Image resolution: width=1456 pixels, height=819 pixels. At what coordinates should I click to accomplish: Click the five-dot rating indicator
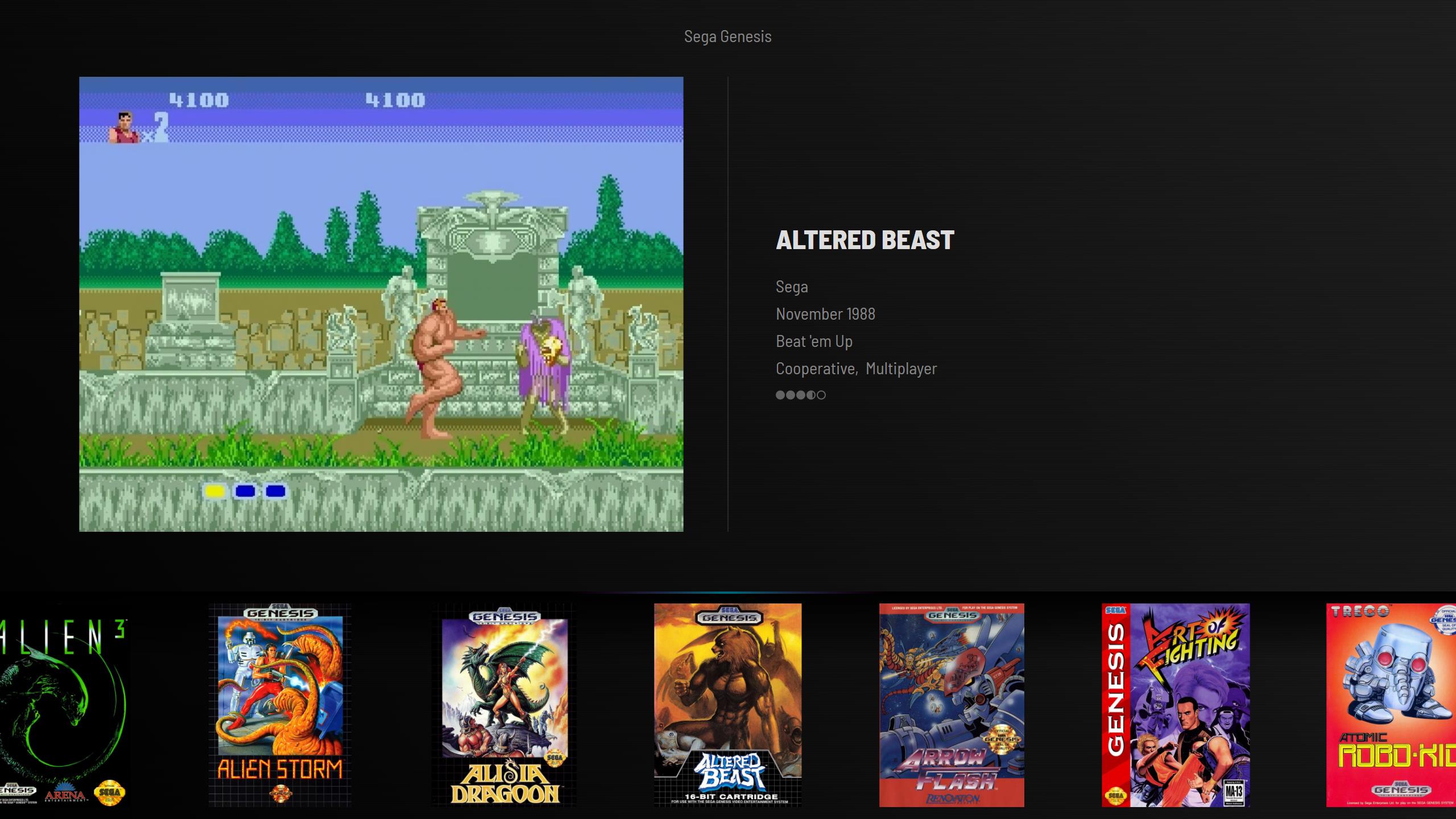click(801, 395)
